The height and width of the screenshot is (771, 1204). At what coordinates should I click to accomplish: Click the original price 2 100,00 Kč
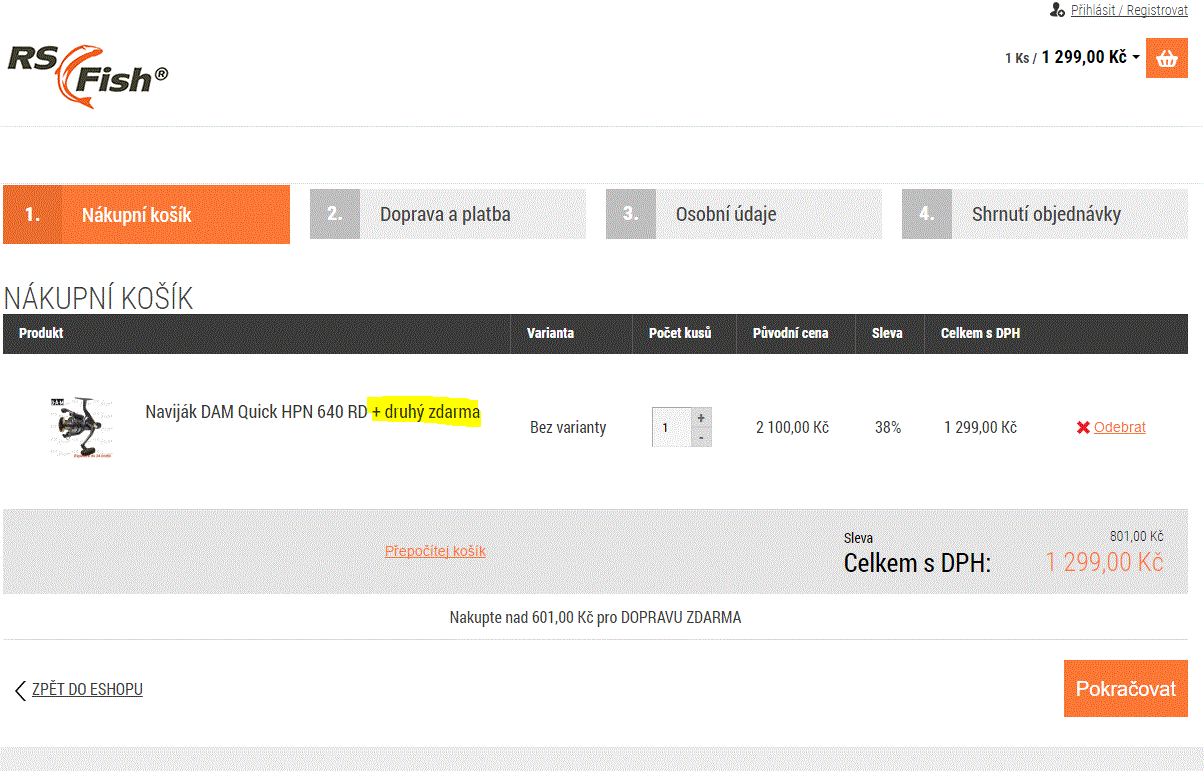(x=793, y=427)
